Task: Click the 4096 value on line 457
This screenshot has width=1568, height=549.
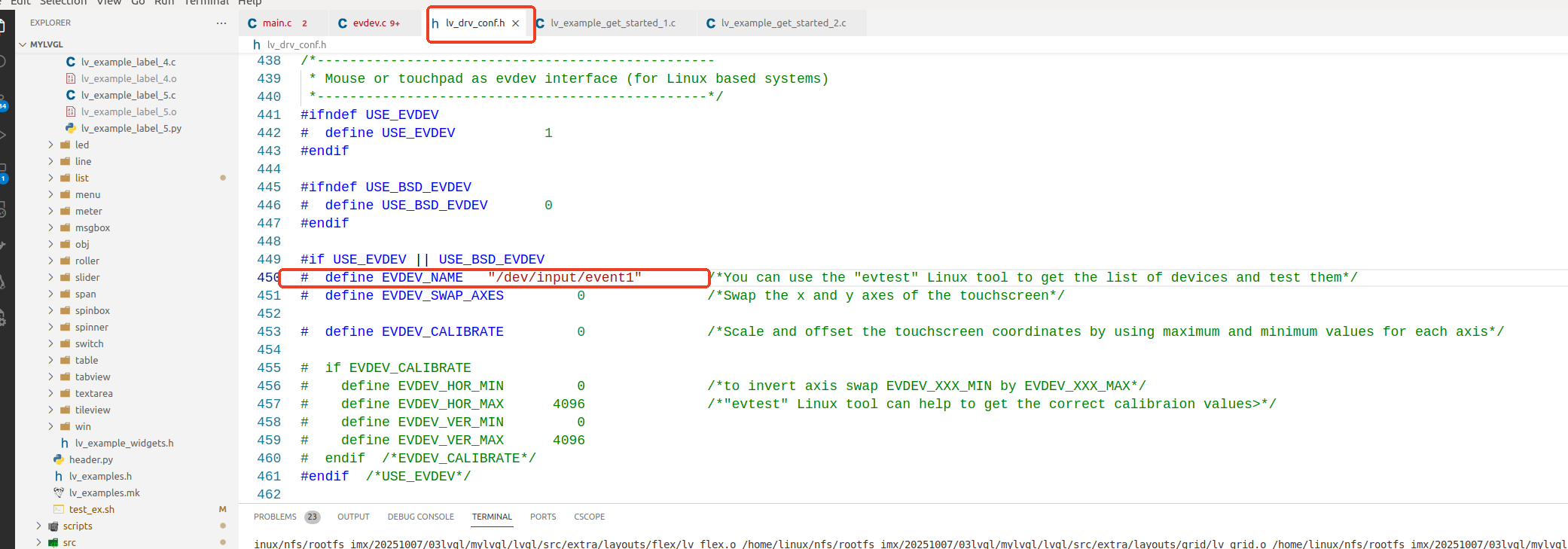Action: click(x=569, y=404)
